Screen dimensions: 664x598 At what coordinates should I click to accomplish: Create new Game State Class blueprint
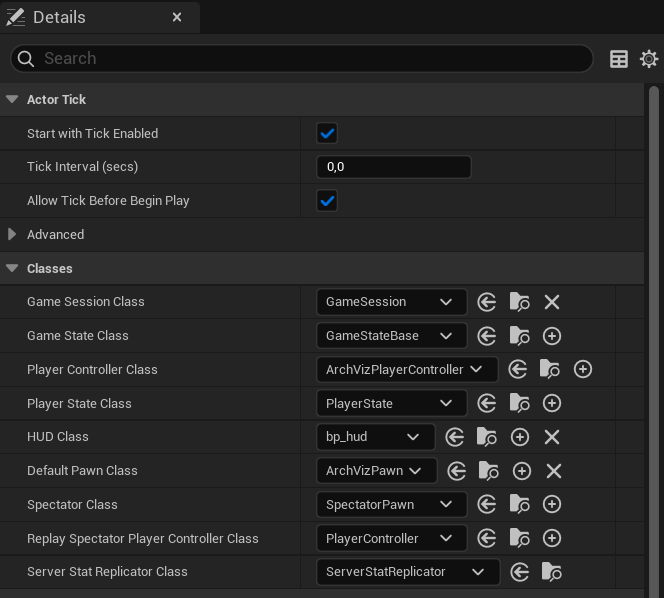(552, 336)
